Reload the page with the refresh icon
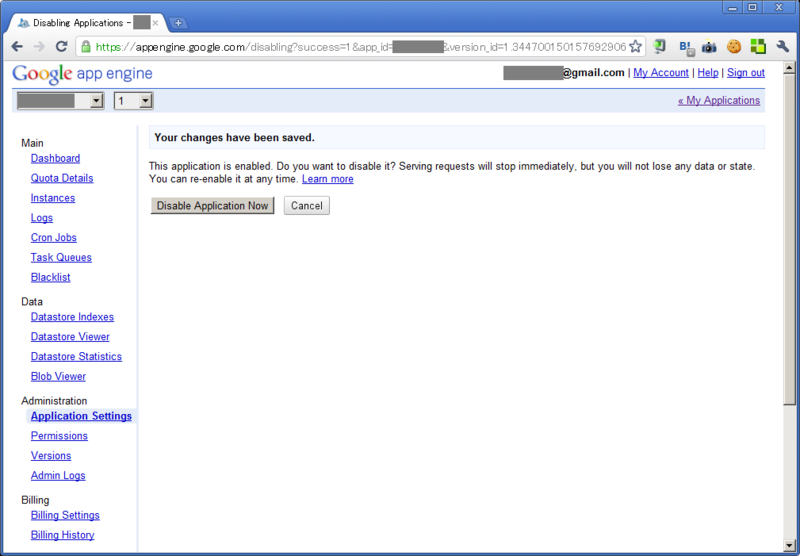The width and height of the screenshot is (800, 556). tap(62, 46)
